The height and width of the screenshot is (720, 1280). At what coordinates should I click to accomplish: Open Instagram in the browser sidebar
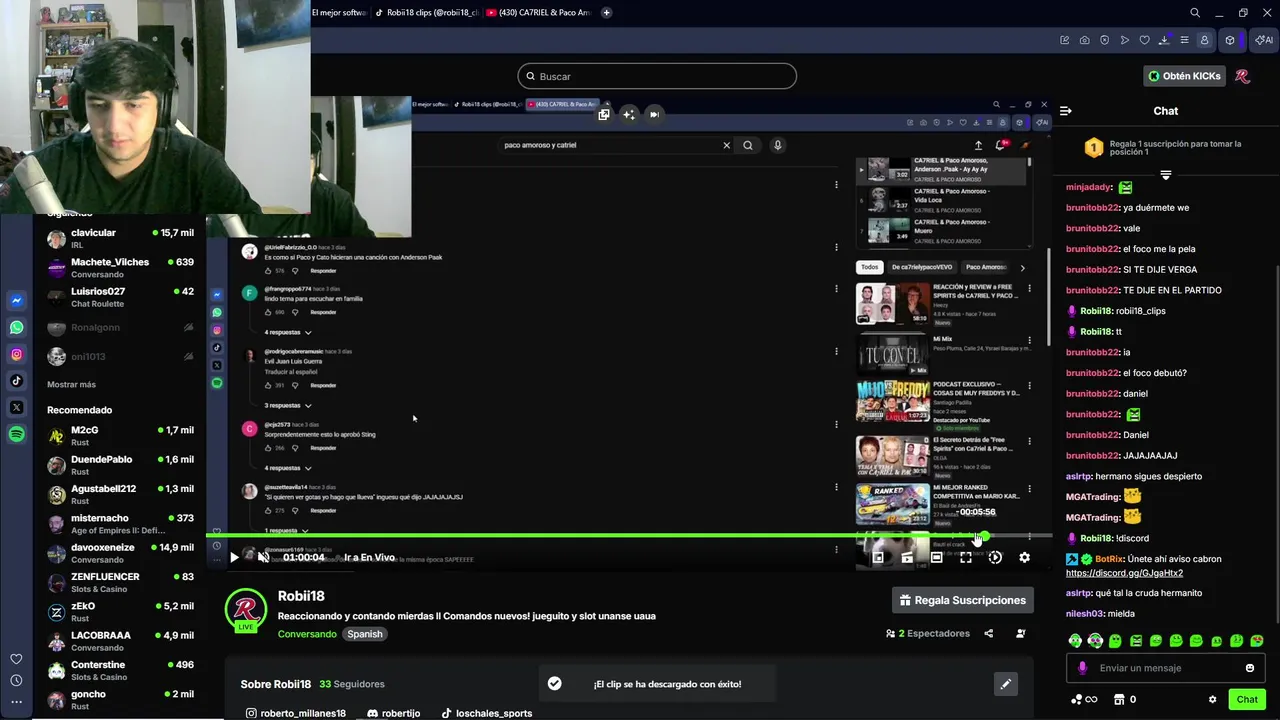17,354
